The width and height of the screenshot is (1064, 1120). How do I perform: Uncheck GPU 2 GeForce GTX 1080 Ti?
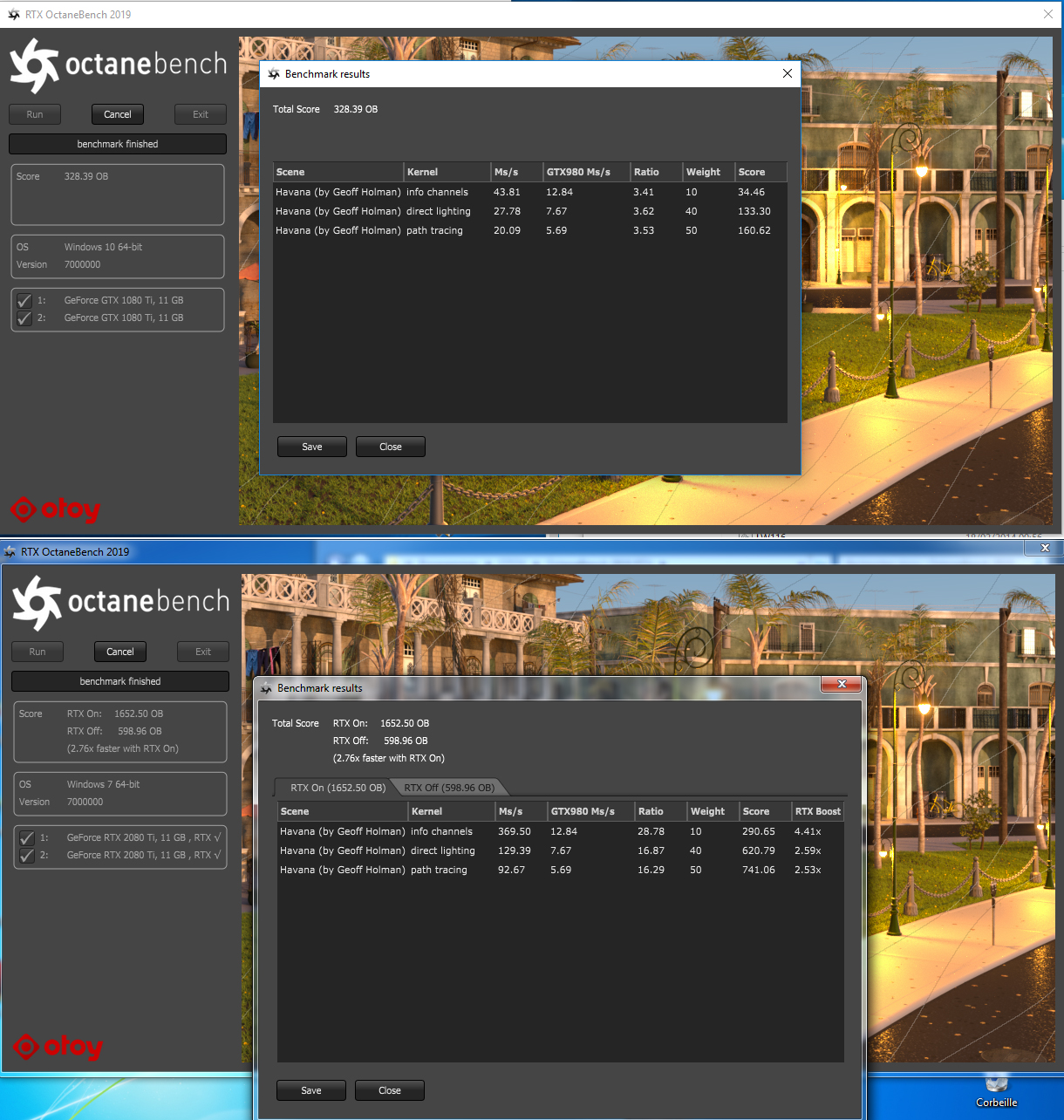[24, 318]
